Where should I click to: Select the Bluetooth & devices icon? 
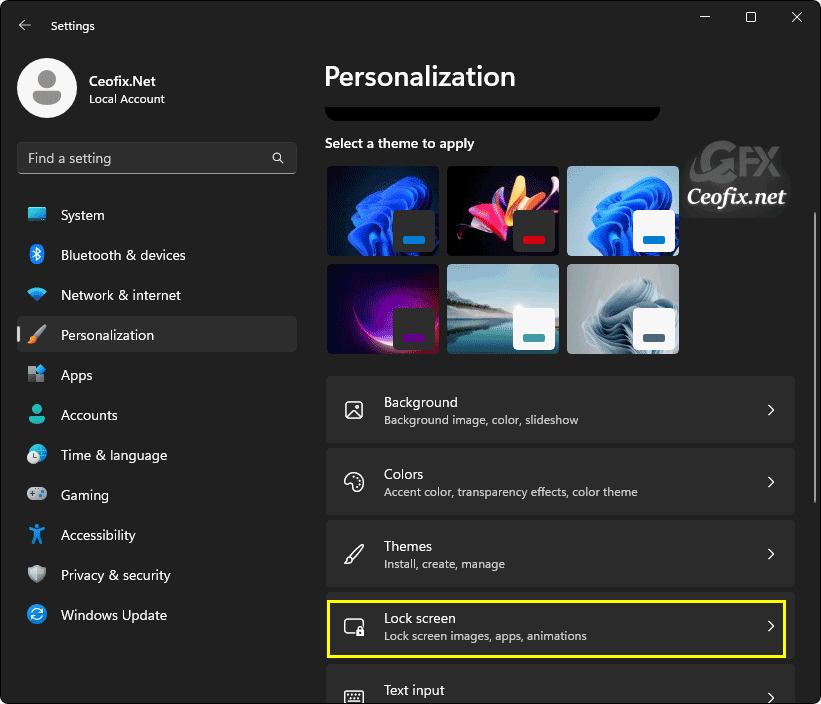pos(38,255)
